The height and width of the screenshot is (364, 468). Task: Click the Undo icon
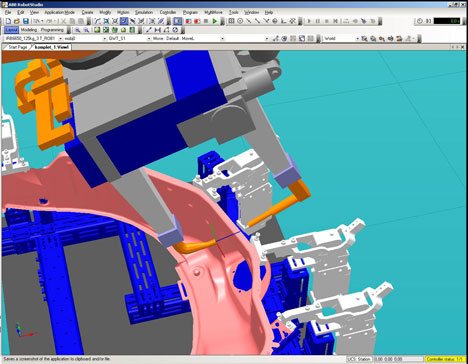point(36,21)
